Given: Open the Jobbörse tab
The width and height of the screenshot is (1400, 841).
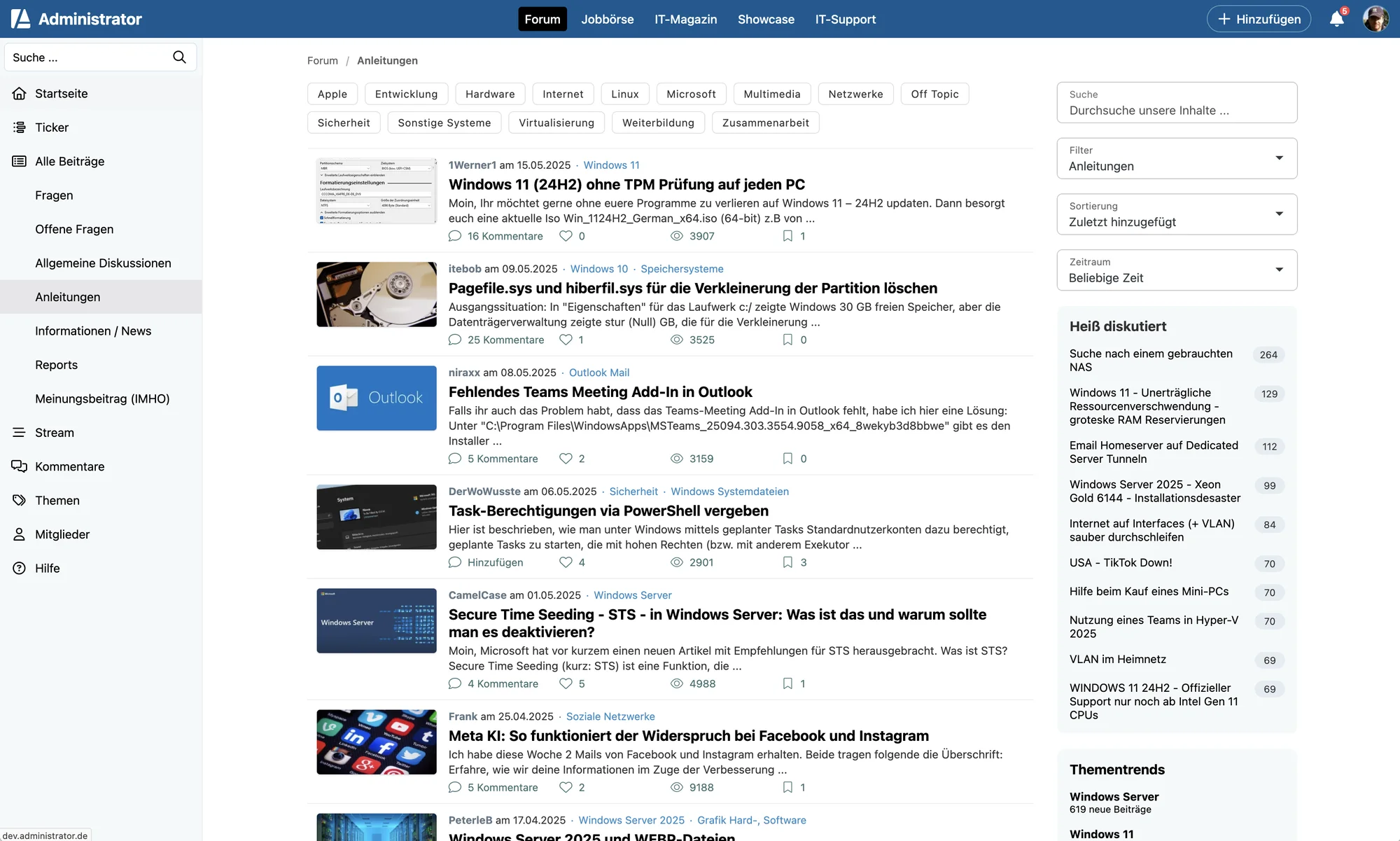Looking at the screenshot, I should click(608, 19).
